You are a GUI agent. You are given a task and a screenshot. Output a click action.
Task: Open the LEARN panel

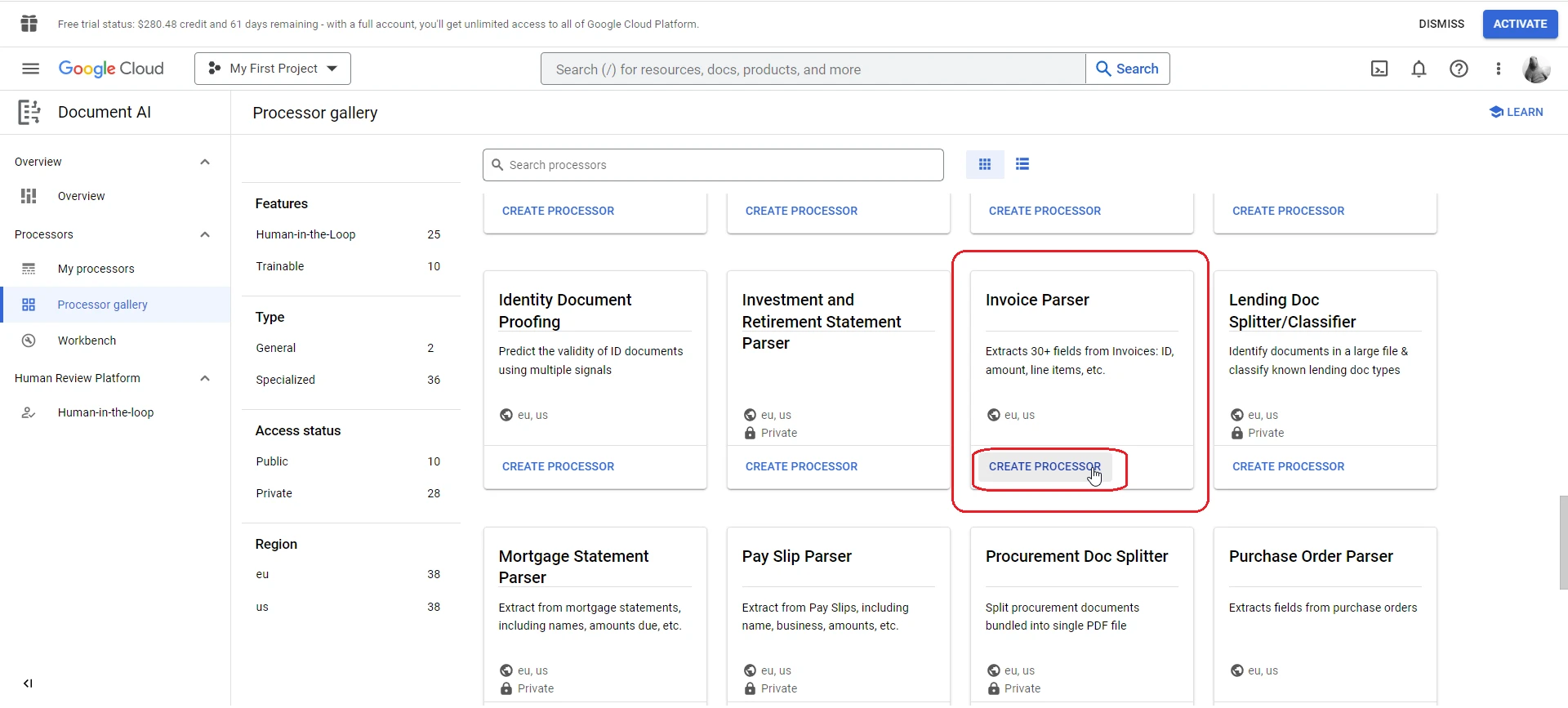[x=1516, y=112]
